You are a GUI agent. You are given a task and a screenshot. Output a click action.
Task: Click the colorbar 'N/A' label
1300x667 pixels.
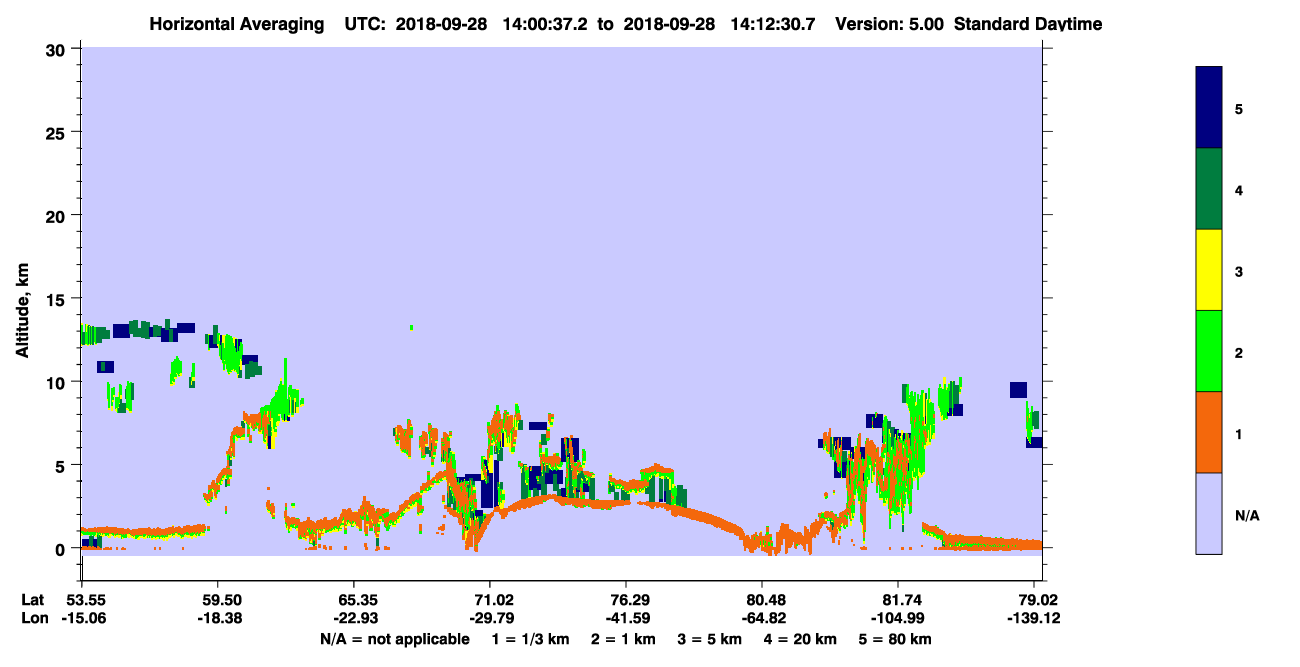[x=1246, y=515]
